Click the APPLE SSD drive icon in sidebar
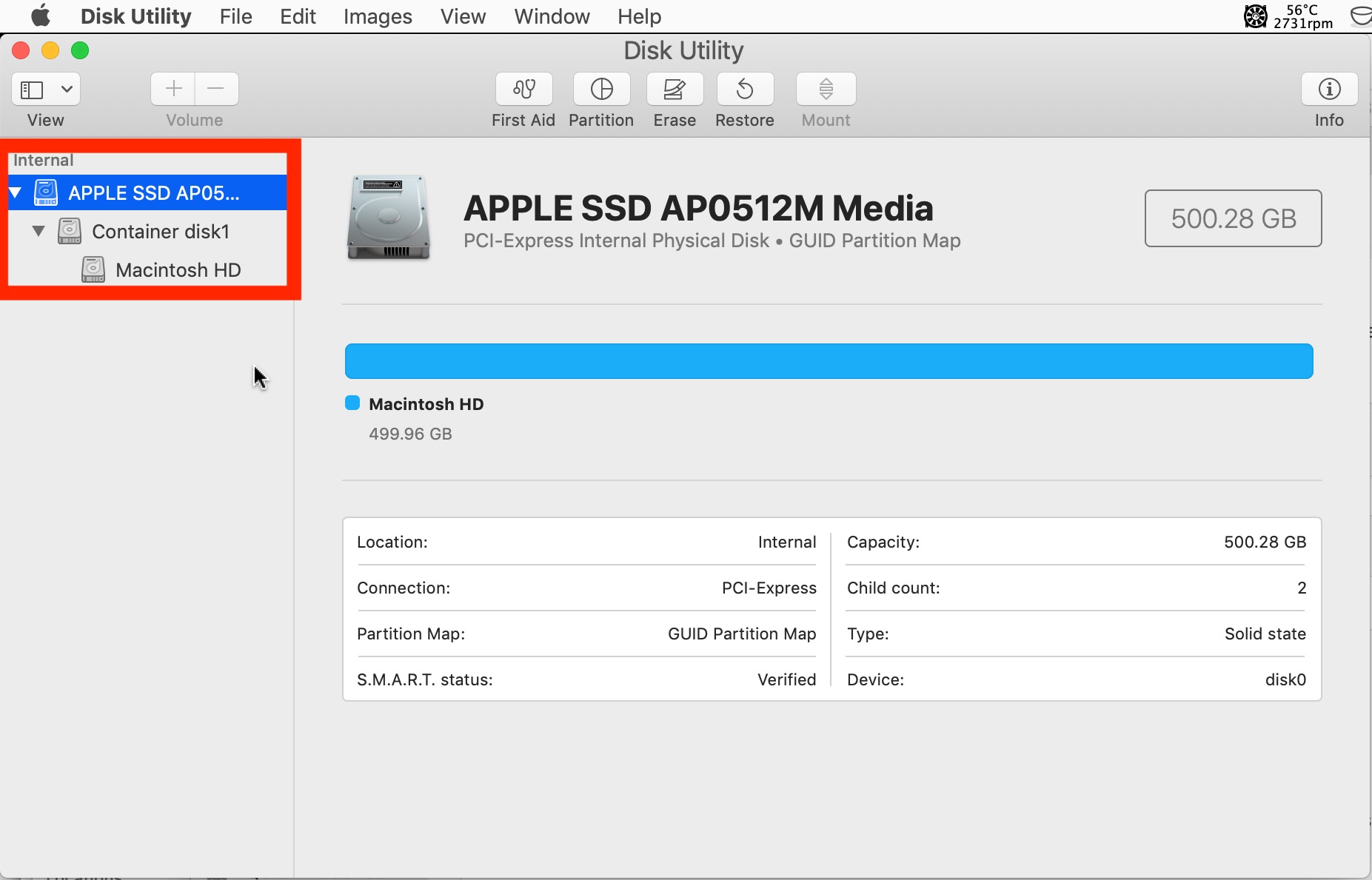The height and width of the screenshot is (880, 1372). coord(45,192)
